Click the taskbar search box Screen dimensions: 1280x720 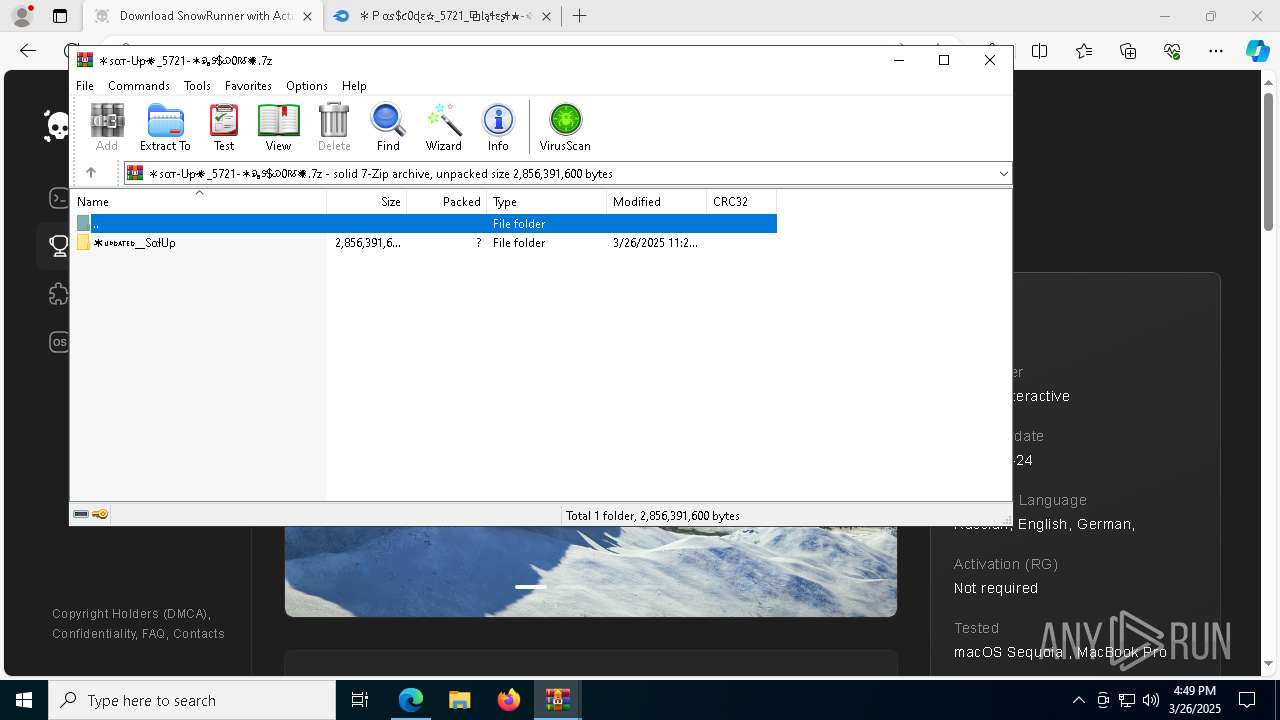pyautogui.click(x=192, y=700)
